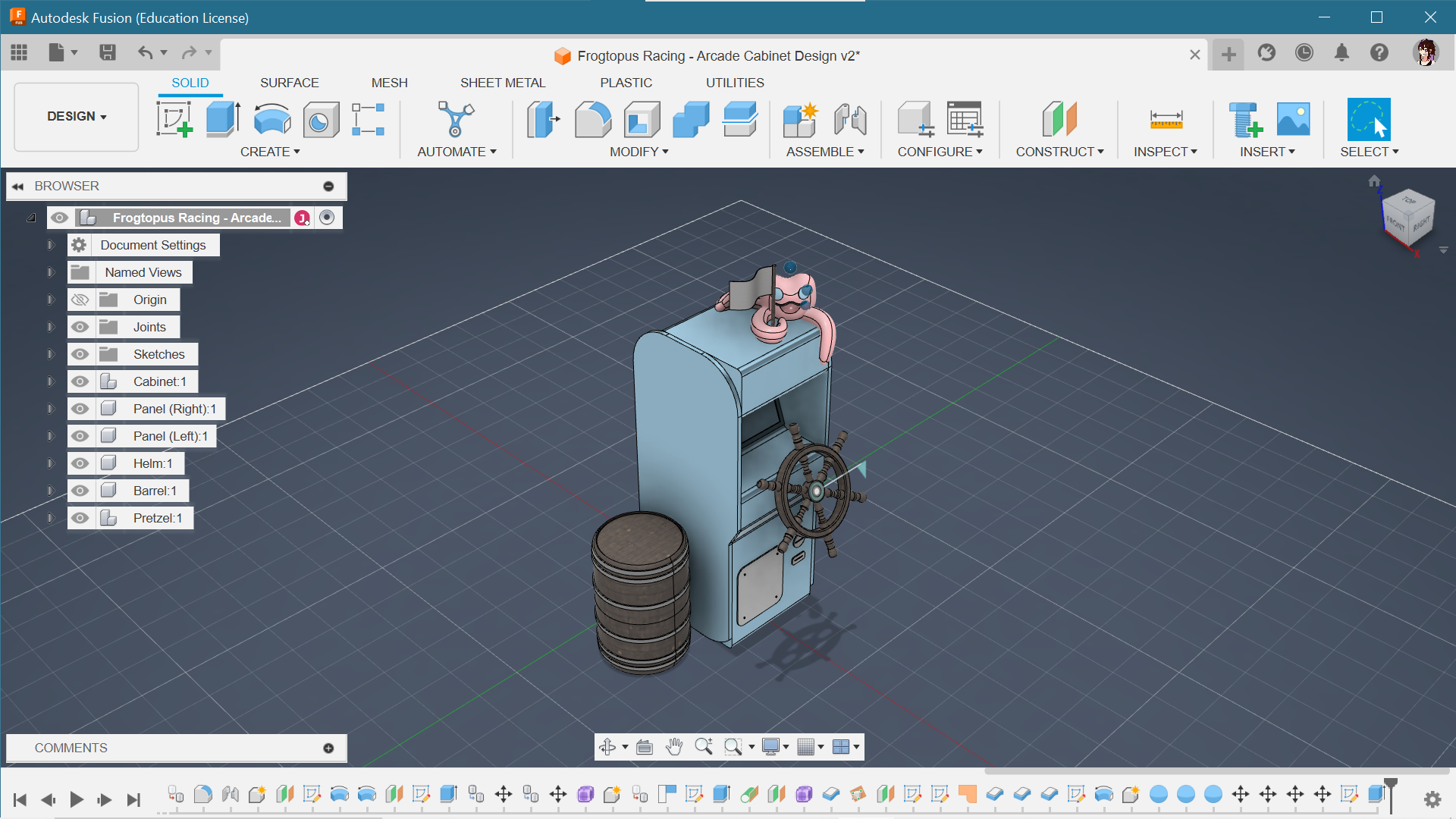Toggle visibility of Helm:1
This screenshot has width=1456, height=819.
pos(80,463)
